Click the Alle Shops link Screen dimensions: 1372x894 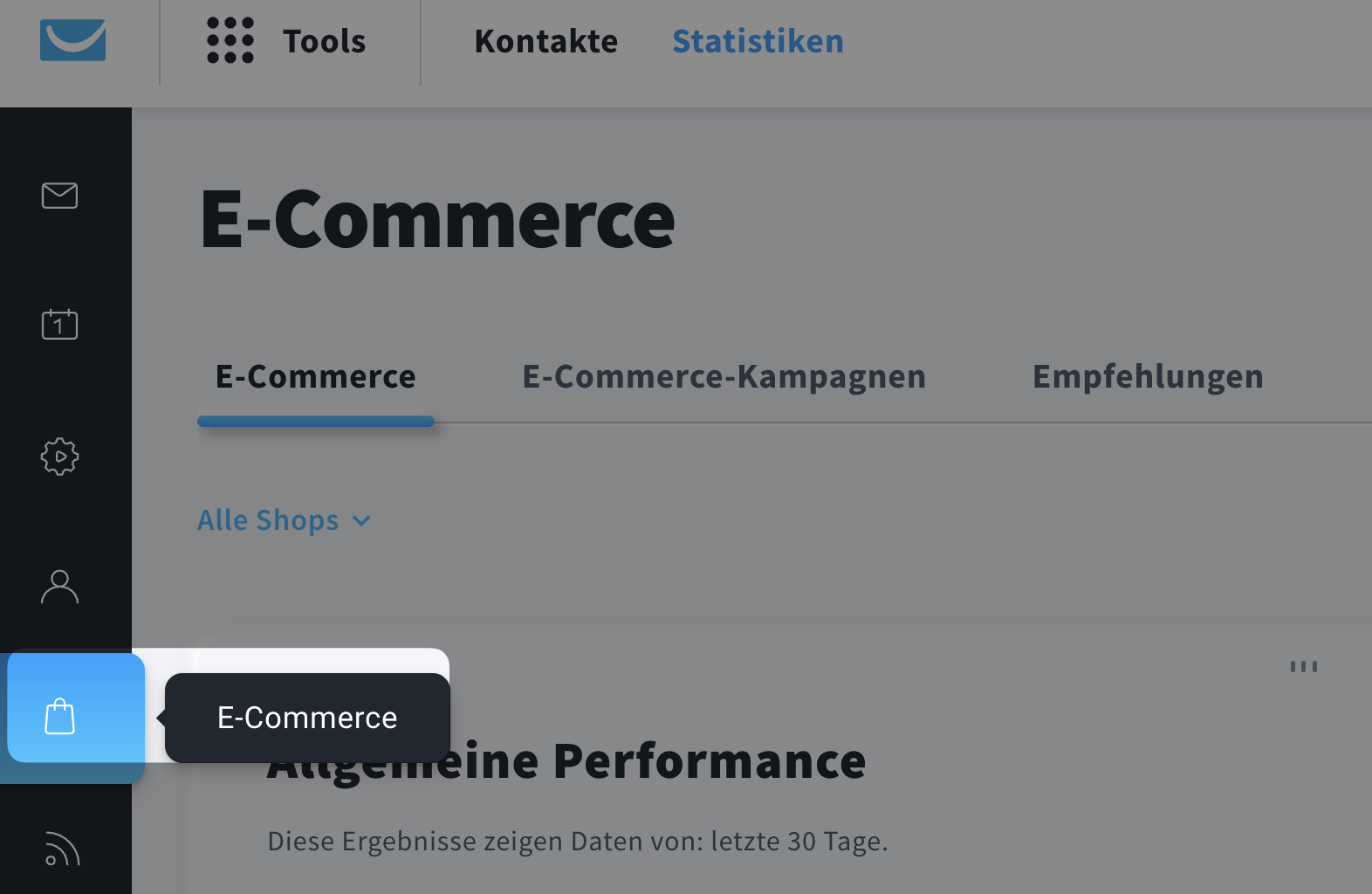pyautogui.click(x=267, y=519)
